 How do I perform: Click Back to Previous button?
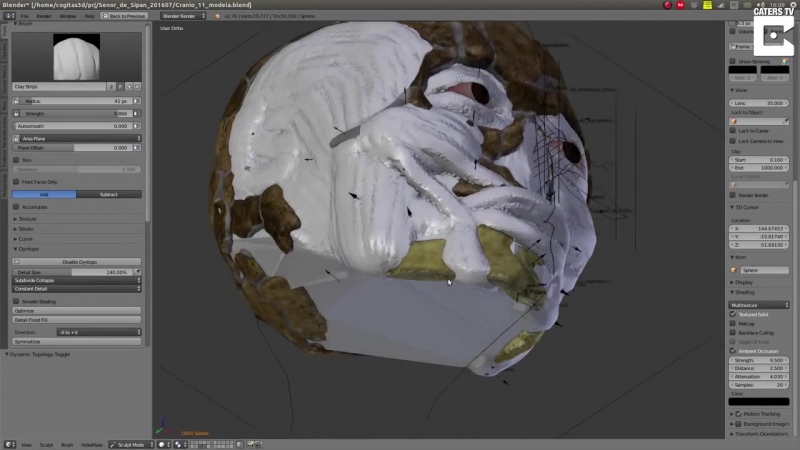124,16
